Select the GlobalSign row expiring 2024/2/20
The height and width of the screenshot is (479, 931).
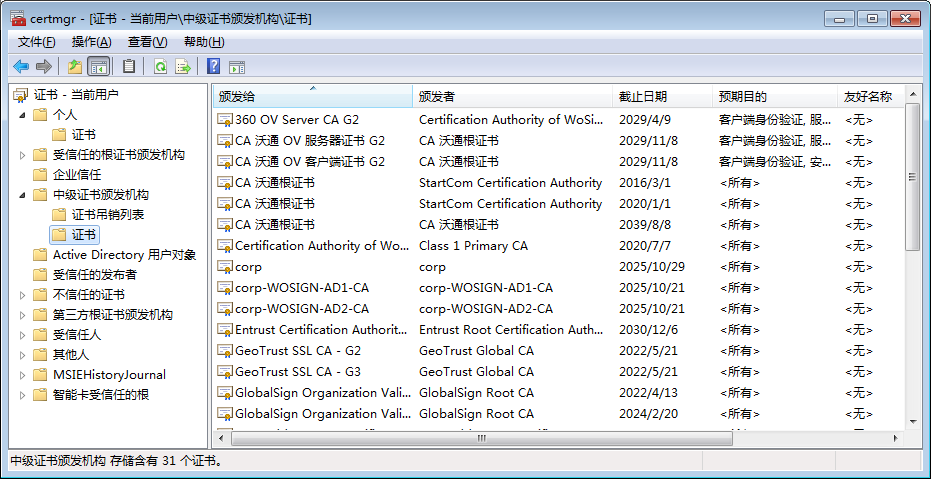coord(558,414)
